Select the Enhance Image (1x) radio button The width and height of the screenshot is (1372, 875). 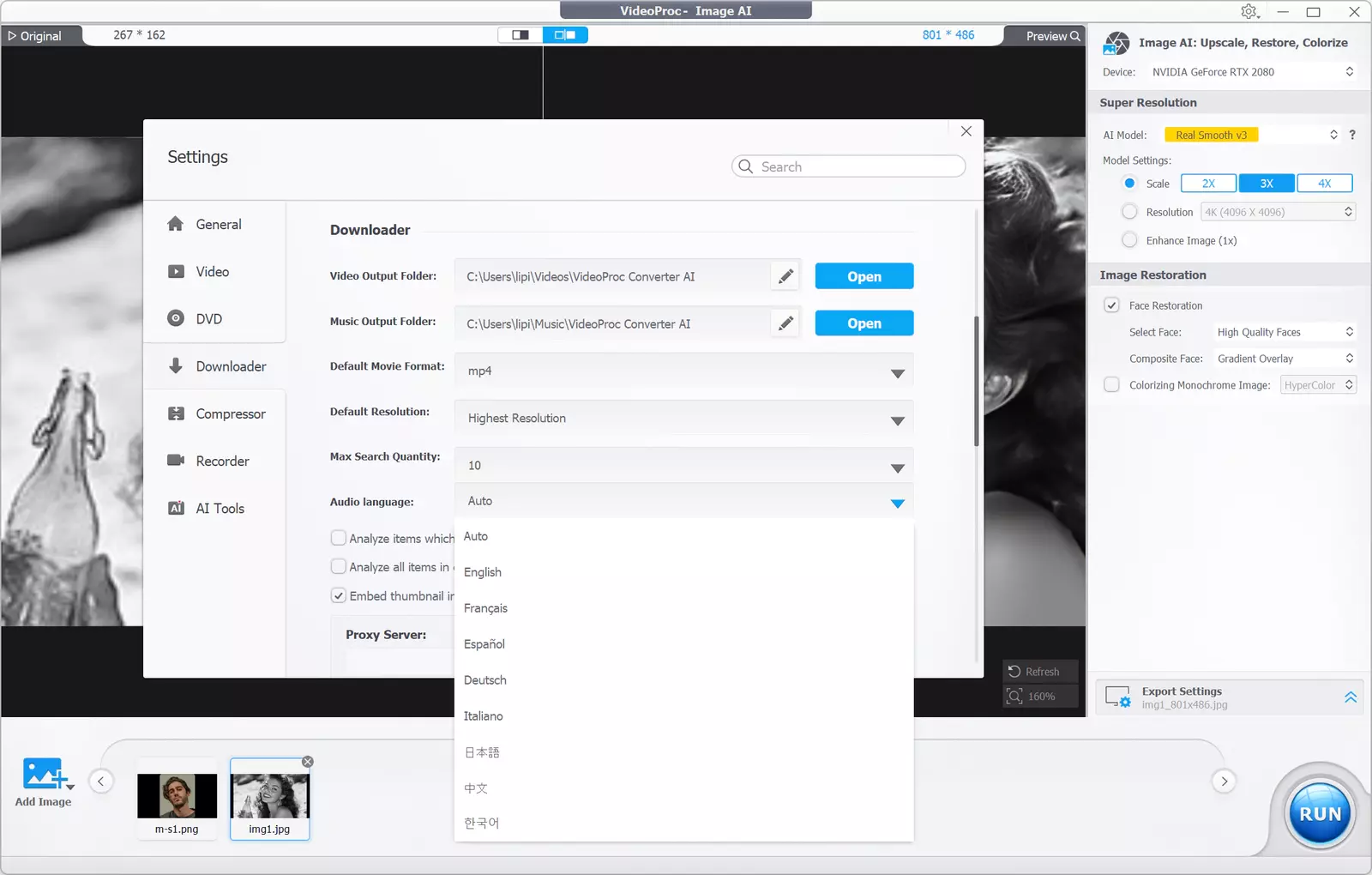point(1130,240)
